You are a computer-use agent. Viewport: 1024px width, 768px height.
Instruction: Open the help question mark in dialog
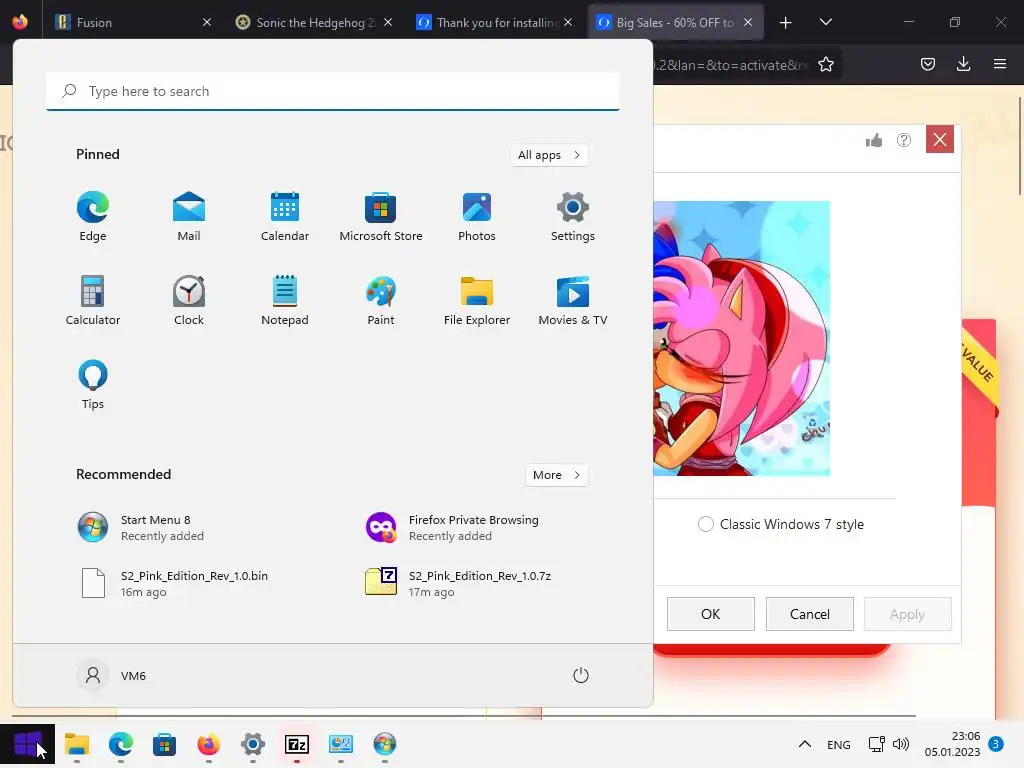(904, 140)
